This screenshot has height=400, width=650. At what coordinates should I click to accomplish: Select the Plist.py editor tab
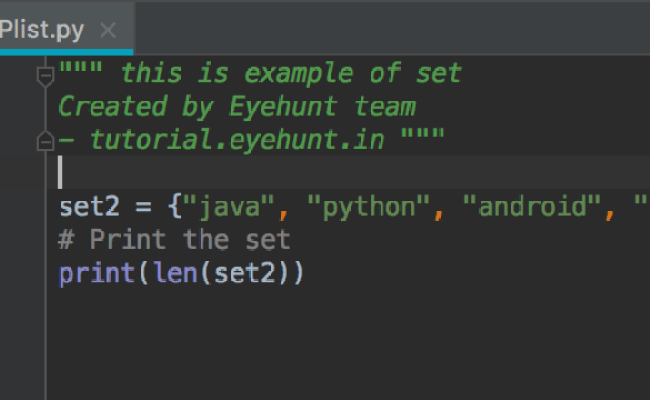65,29
